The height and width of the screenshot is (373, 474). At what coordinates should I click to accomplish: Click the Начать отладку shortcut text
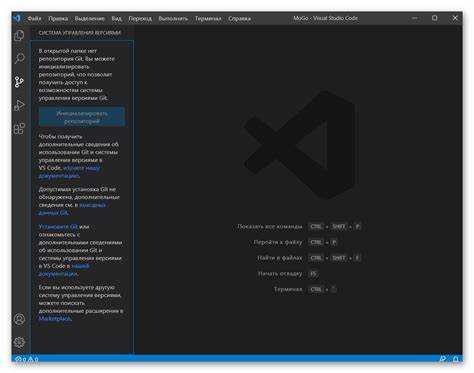point(280,274)
